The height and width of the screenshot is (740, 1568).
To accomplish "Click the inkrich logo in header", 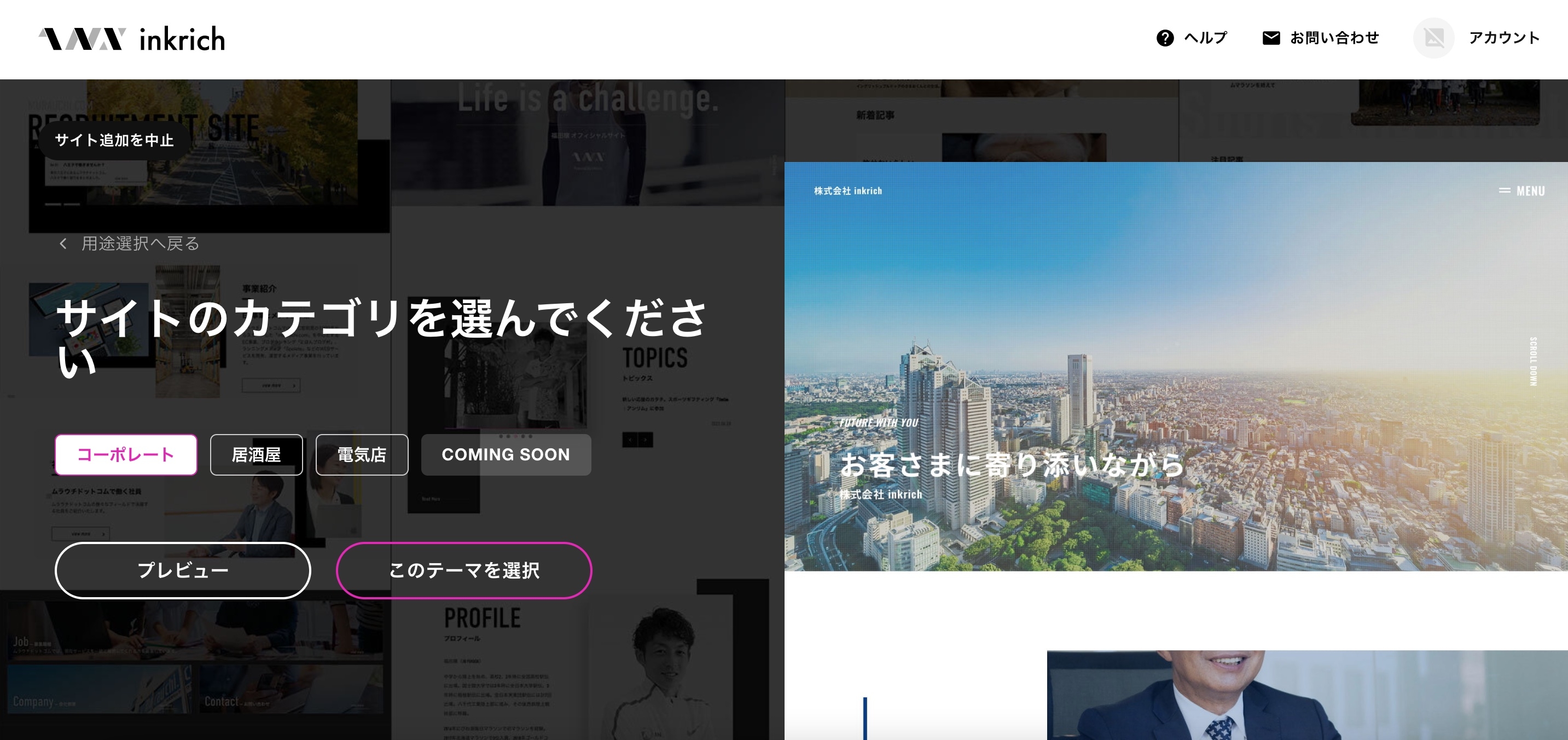I will coord(131,39).
